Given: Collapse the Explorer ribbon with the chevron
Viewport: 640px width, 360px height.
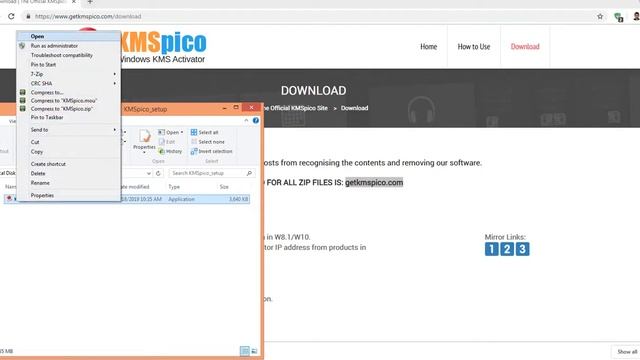Looking at the screenshot, I should tap(246, 120).
